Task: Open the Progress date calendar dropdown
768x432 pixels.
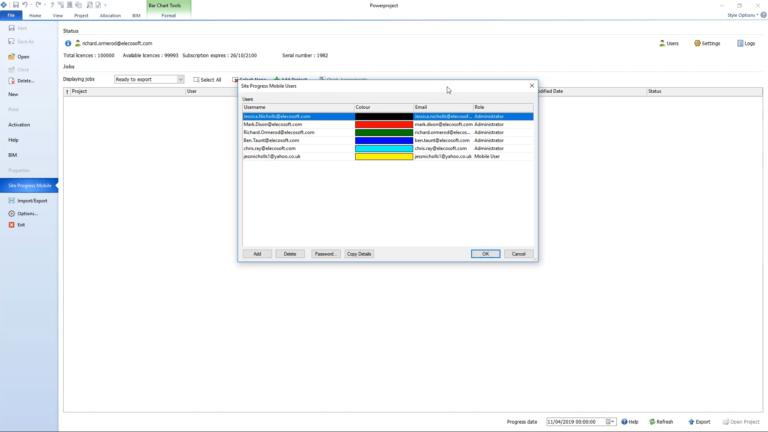Action: (610, 422)
